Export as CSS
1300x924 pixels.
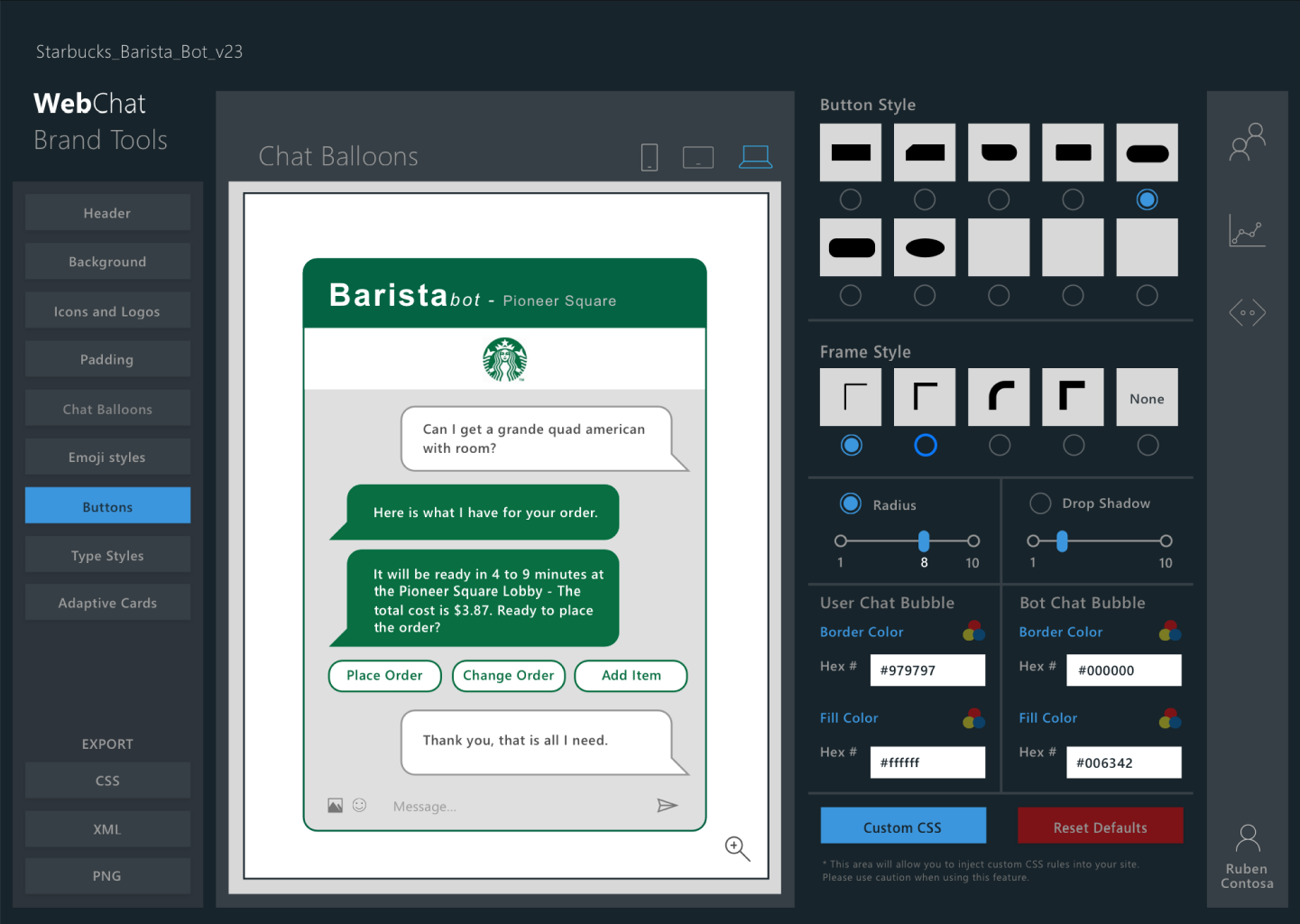tap(107, 781)
